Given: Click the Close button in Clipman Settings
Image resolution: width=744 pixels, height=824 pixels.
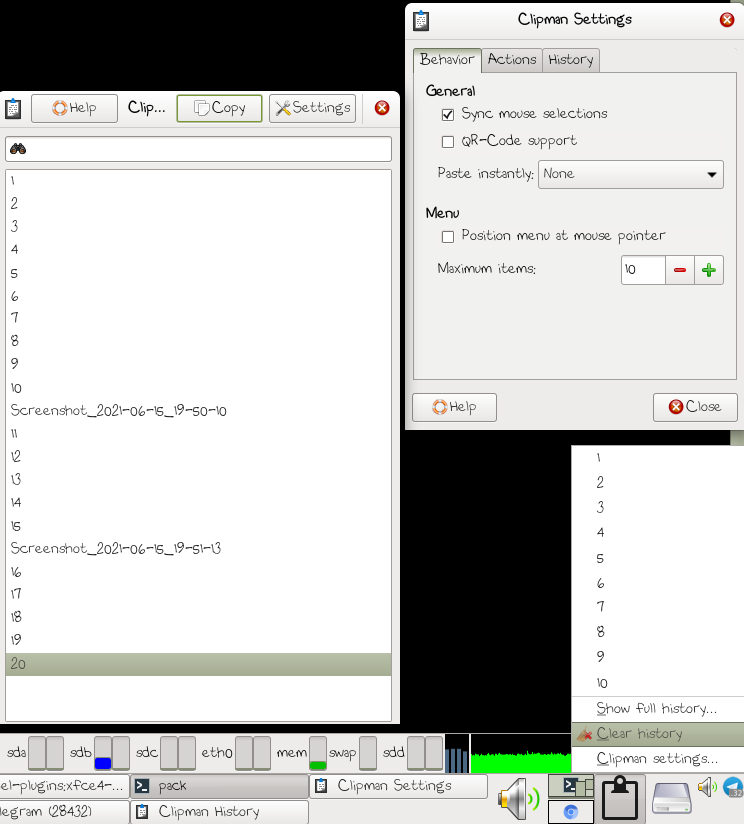Looking at the screenshot, I should (x=695, y=407).
